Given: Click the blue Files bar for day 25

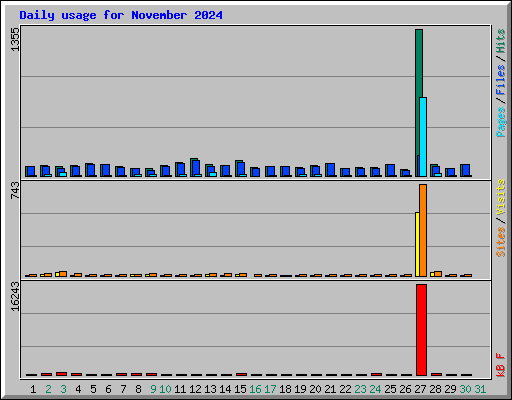Looking at the screenshot, I should [391, 170].
